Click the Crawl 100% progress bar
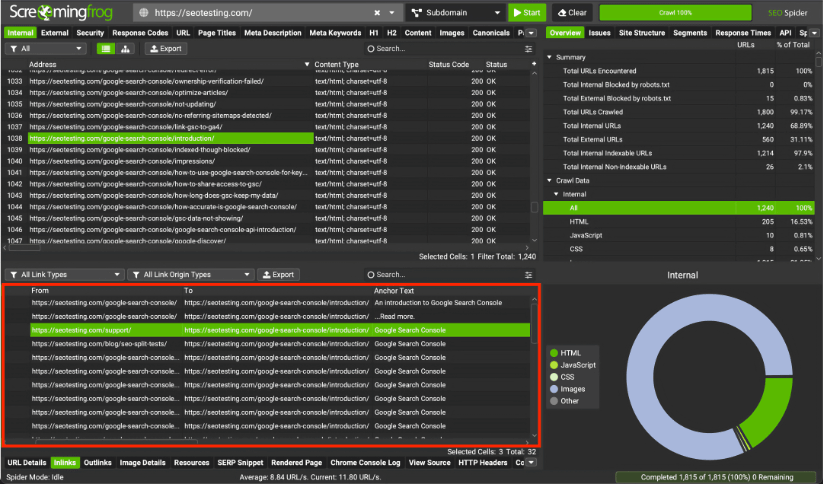 coord(676,13)
